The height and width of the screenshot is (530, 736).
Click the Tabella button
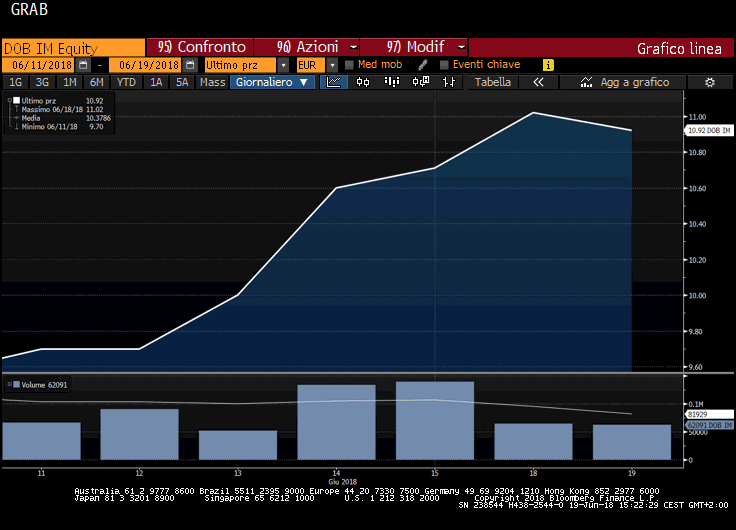(x=492, y=82)
